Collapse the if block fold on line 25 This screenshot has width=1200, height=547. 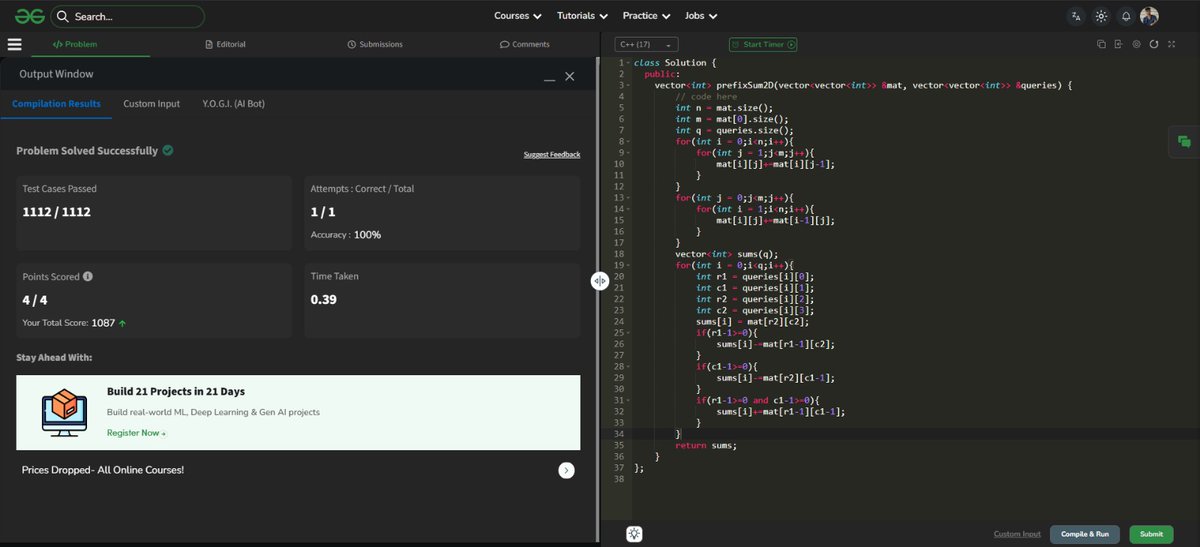(628, 333)
